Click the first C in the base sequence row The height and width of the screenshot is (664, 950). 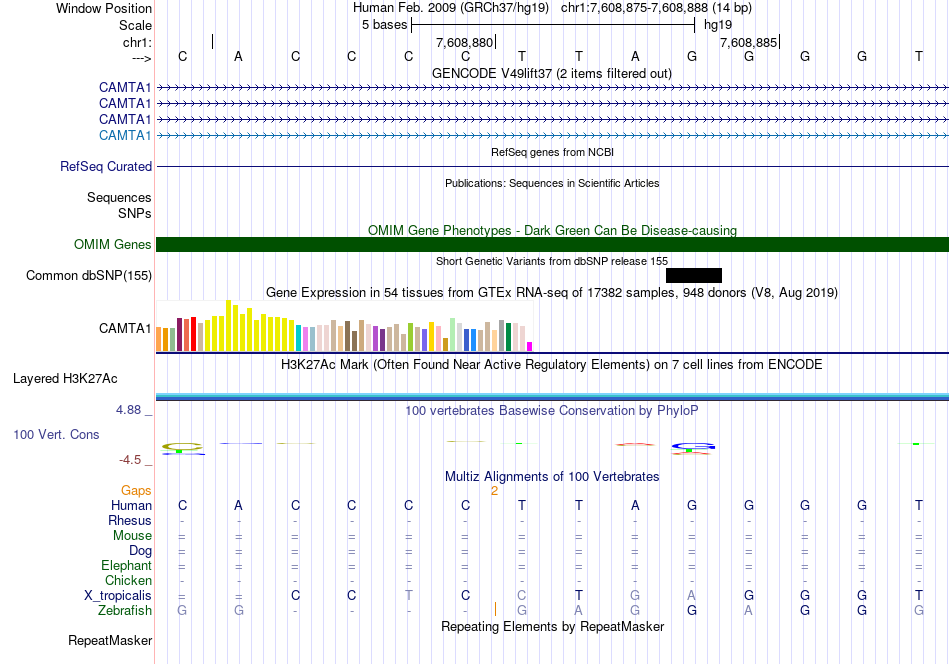pyautogui.click(x=182, y=56)
